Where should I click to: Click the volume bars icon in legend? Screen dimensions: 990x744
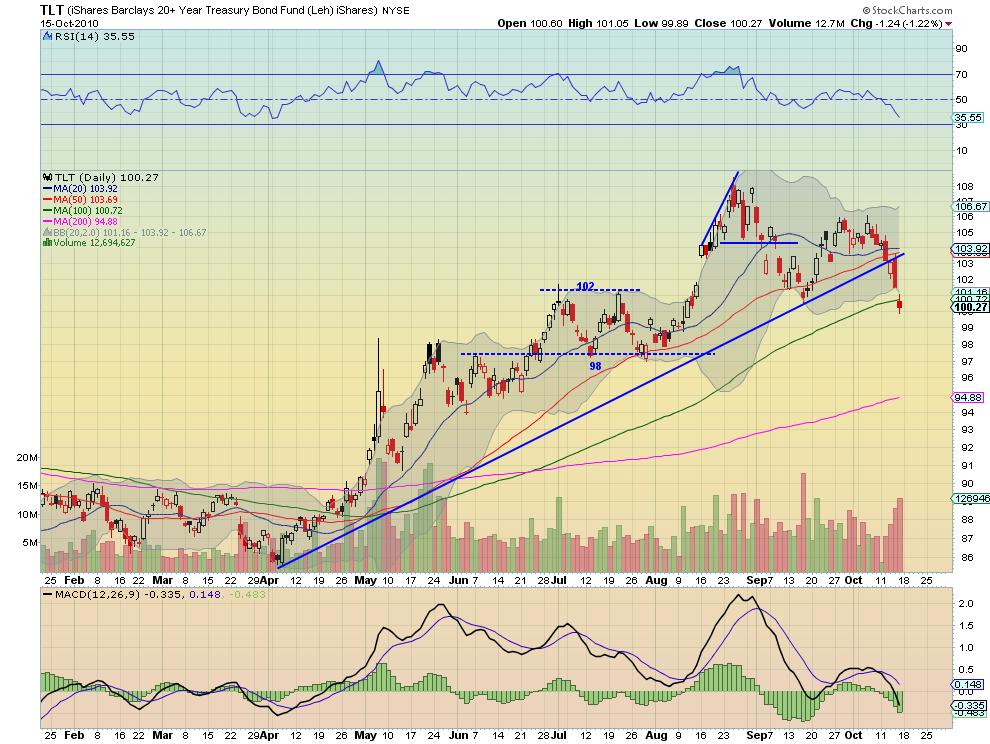coord(47,243)
